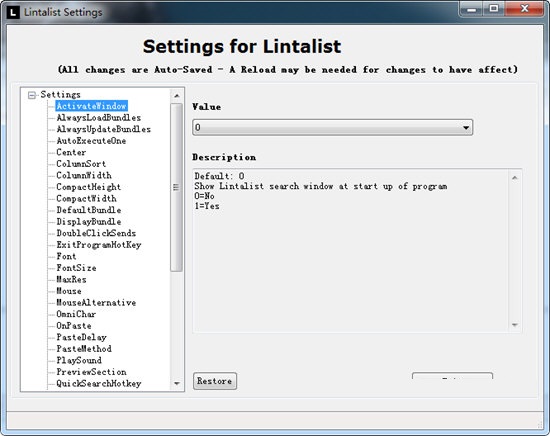The height and width of the screenshot is (436, 550).
Task: Select the ActivateWindow setting
Action: tap(92, 106)
